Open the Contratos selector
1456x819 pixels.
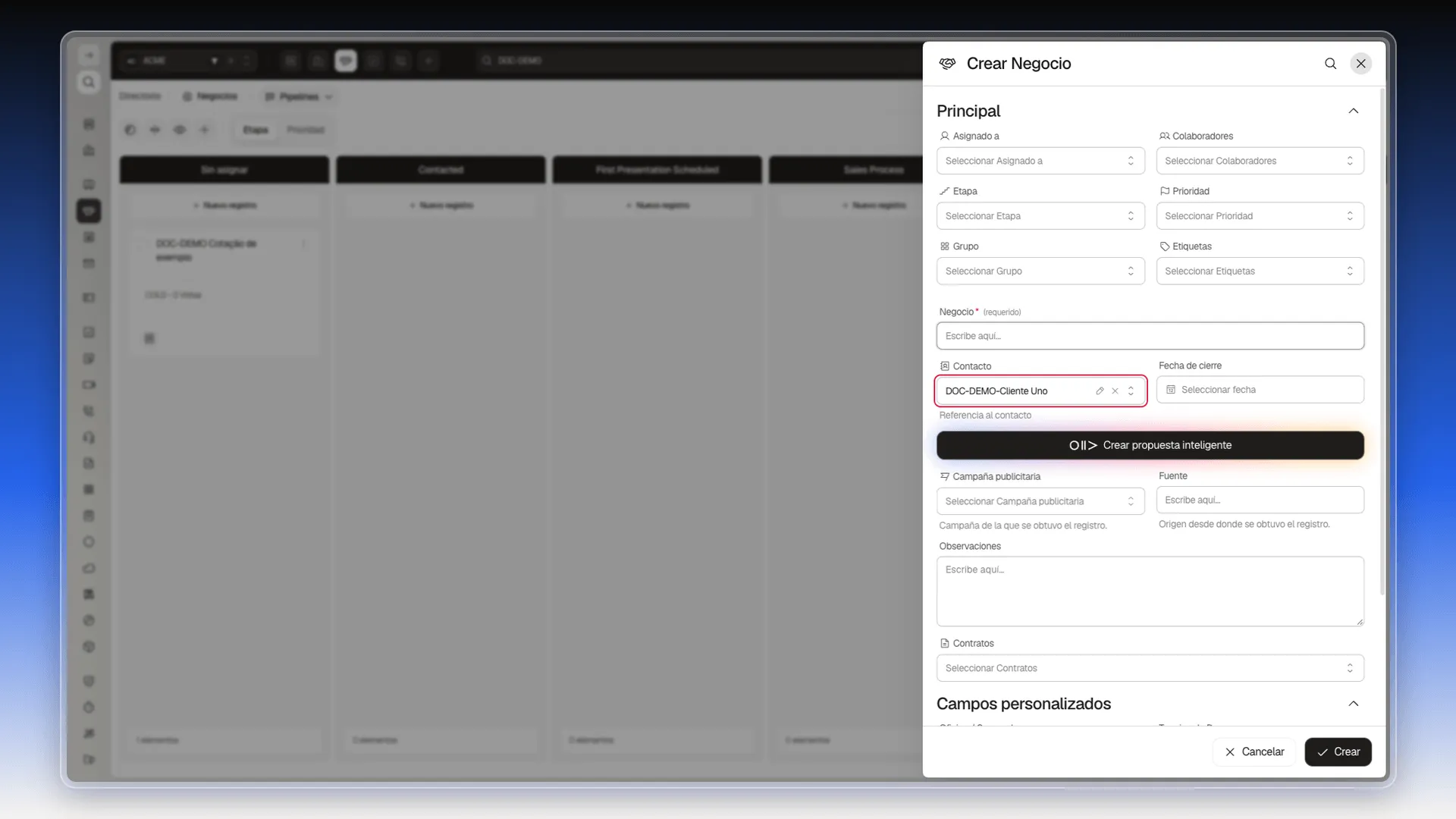click(1150, 668)
